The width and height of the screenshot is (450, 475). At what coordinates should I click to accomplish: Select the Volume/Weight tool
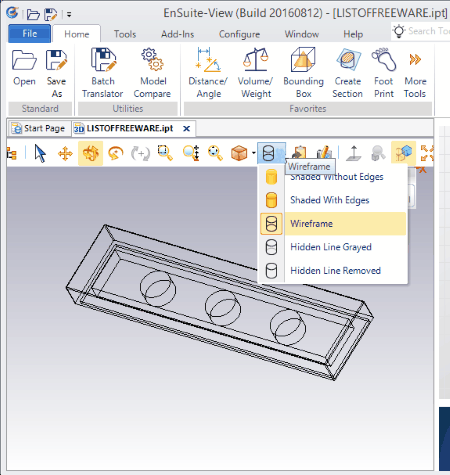click(x=256, y=73)
